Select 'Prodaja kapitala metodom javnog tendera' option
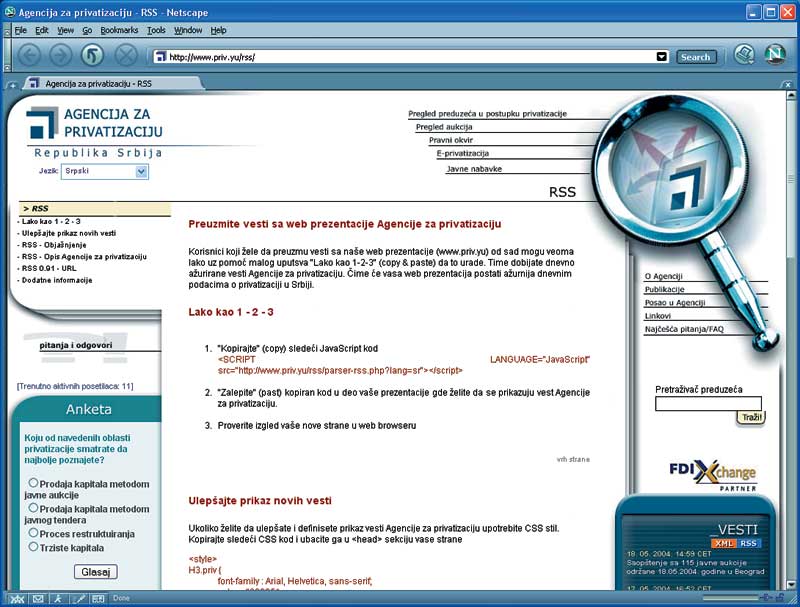This screenshot has width=800, height=607. click(x=33, y=508)
